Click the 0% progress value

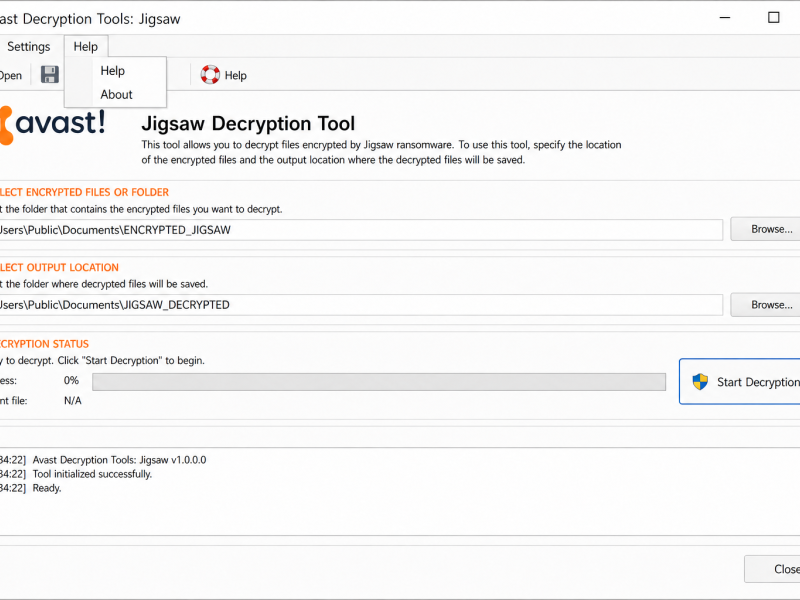(71, 381)
